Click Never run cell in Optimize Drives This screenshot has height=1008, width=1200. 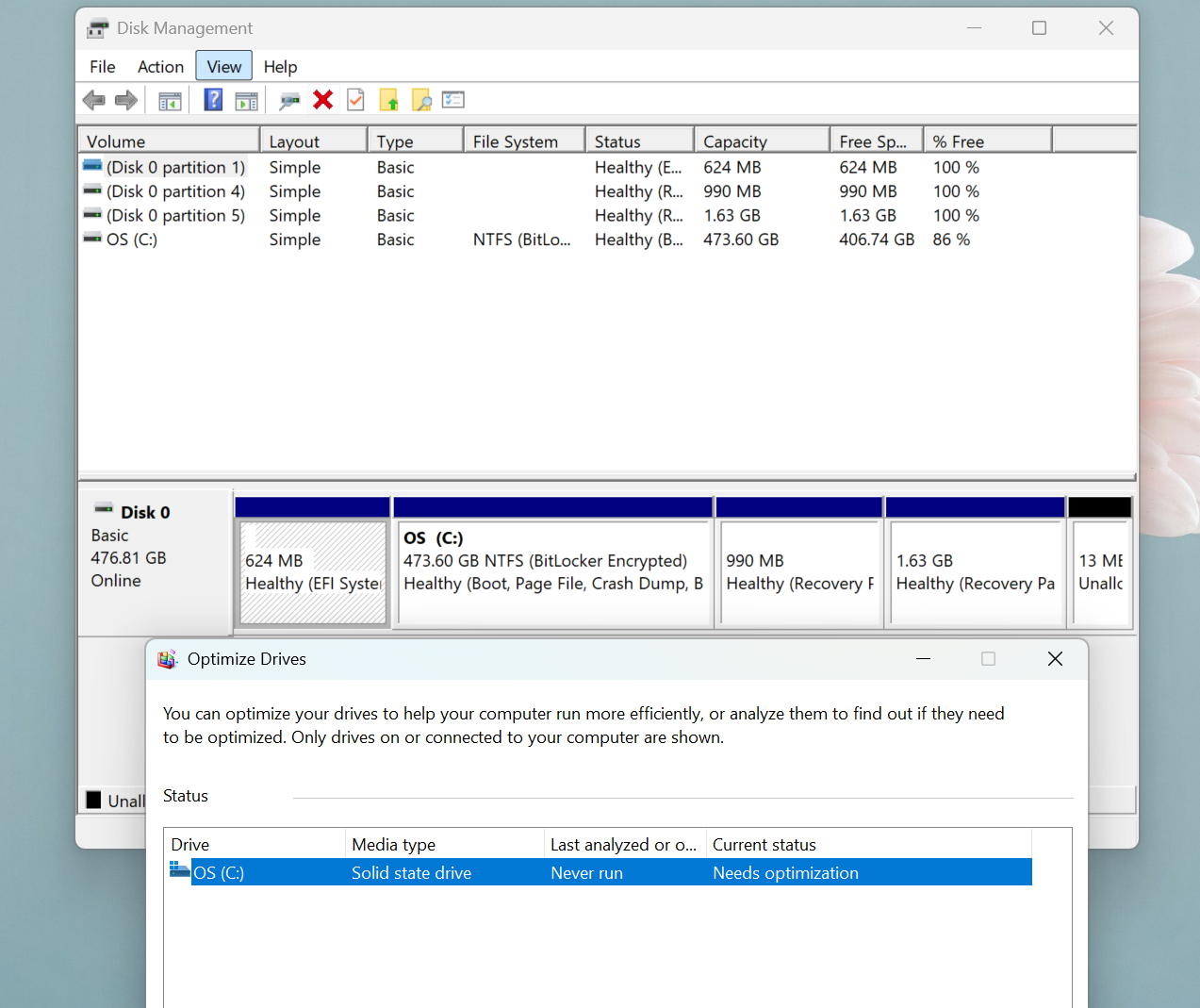[586, 873]
